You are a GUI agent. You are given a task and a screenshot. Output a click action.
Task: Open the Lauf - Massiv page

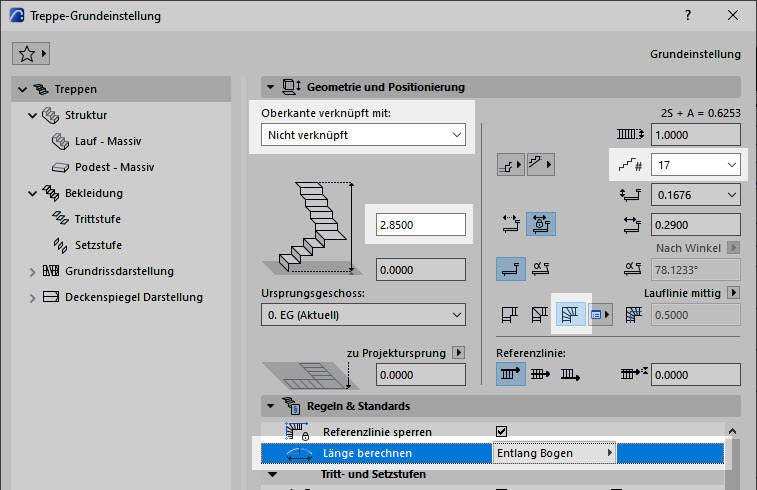click(108, 141)
